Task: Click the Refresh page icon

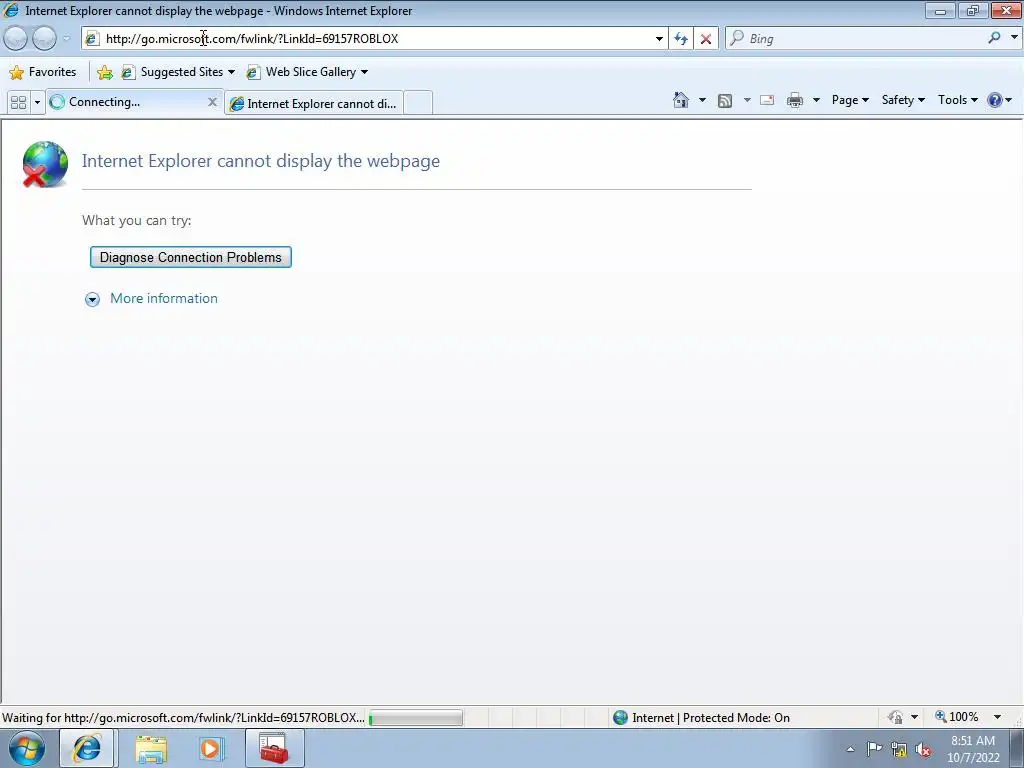Action: point(681,39)
